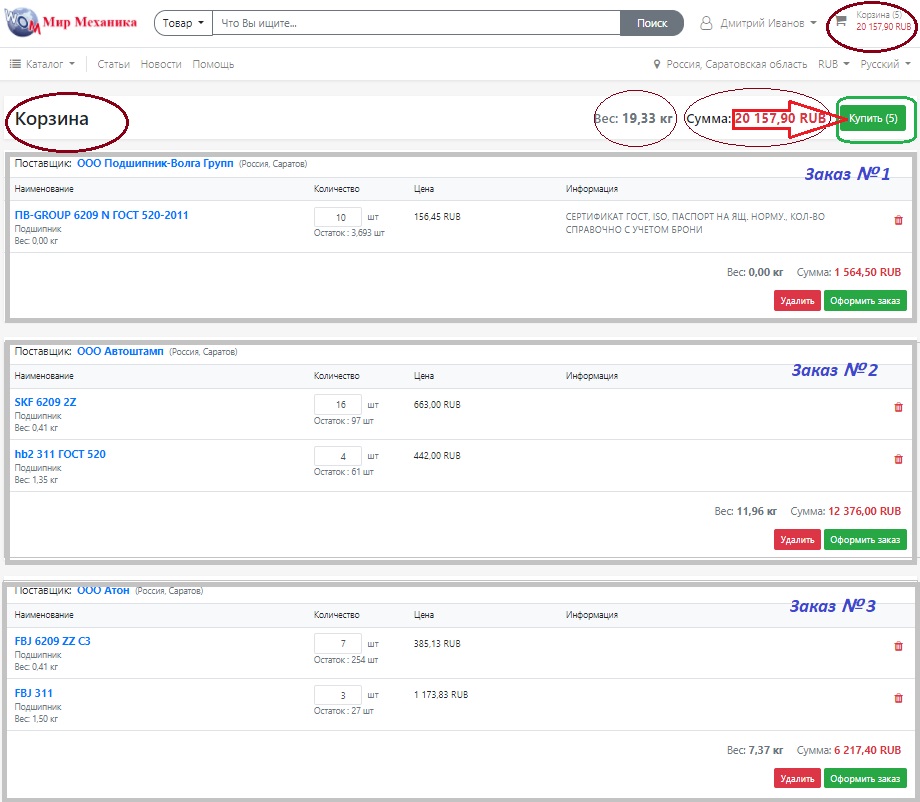Select stock text Остаток : 3,693 шт
The width and height of the screenshot is (920, 802).
349,232
